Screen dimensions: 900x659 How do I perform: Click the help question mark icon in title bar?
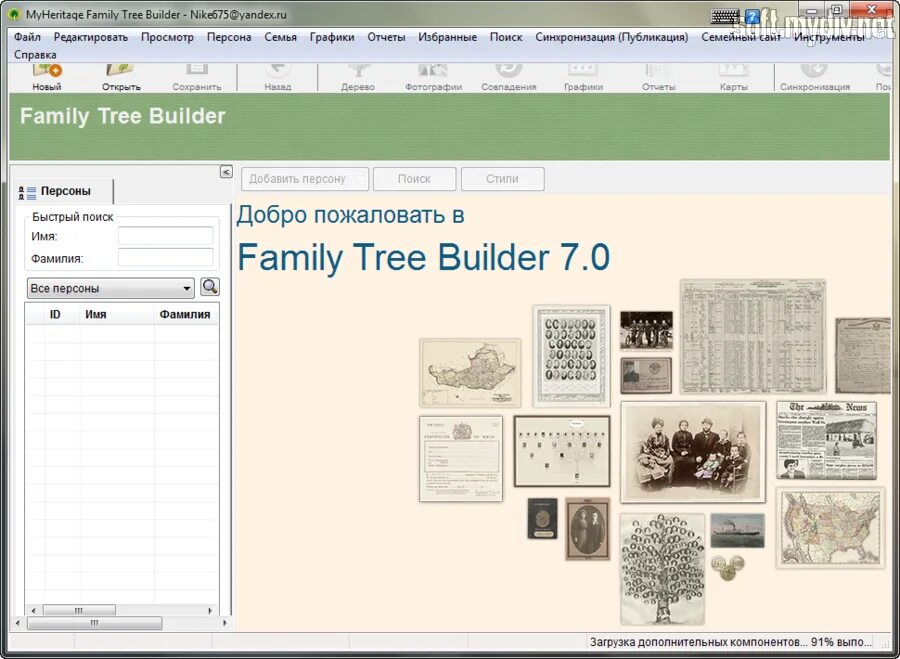(752, 16)
